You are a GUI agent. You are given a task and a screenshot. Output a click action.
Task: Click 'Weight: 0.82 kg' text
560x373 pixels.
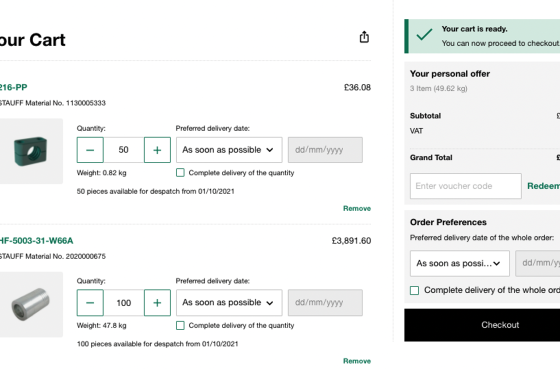(101, 173)
